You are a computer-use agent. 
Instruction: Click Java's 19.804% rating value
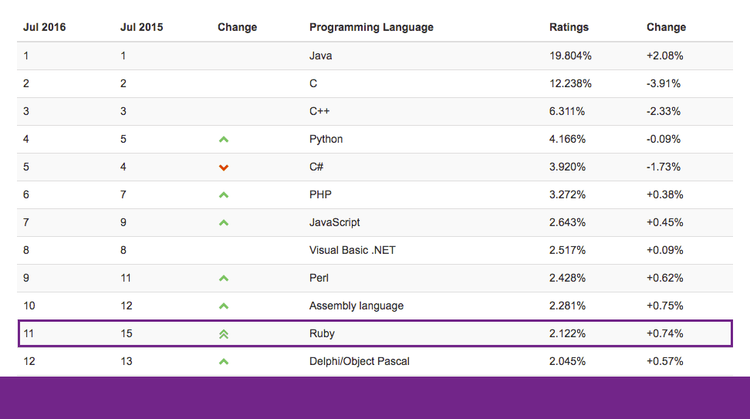tap(572, 56)
